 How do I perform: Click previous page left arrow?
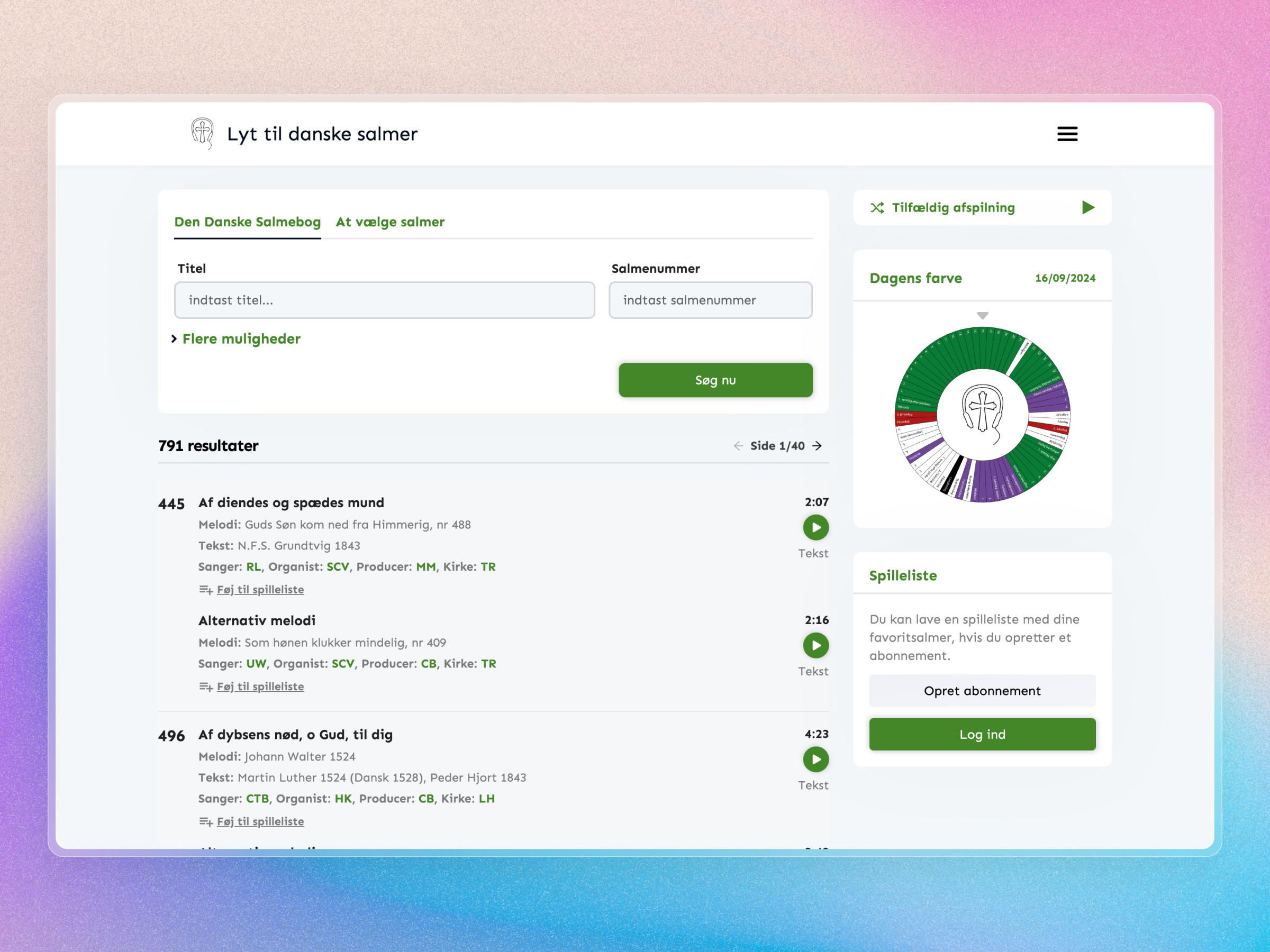tap(739, 445)
